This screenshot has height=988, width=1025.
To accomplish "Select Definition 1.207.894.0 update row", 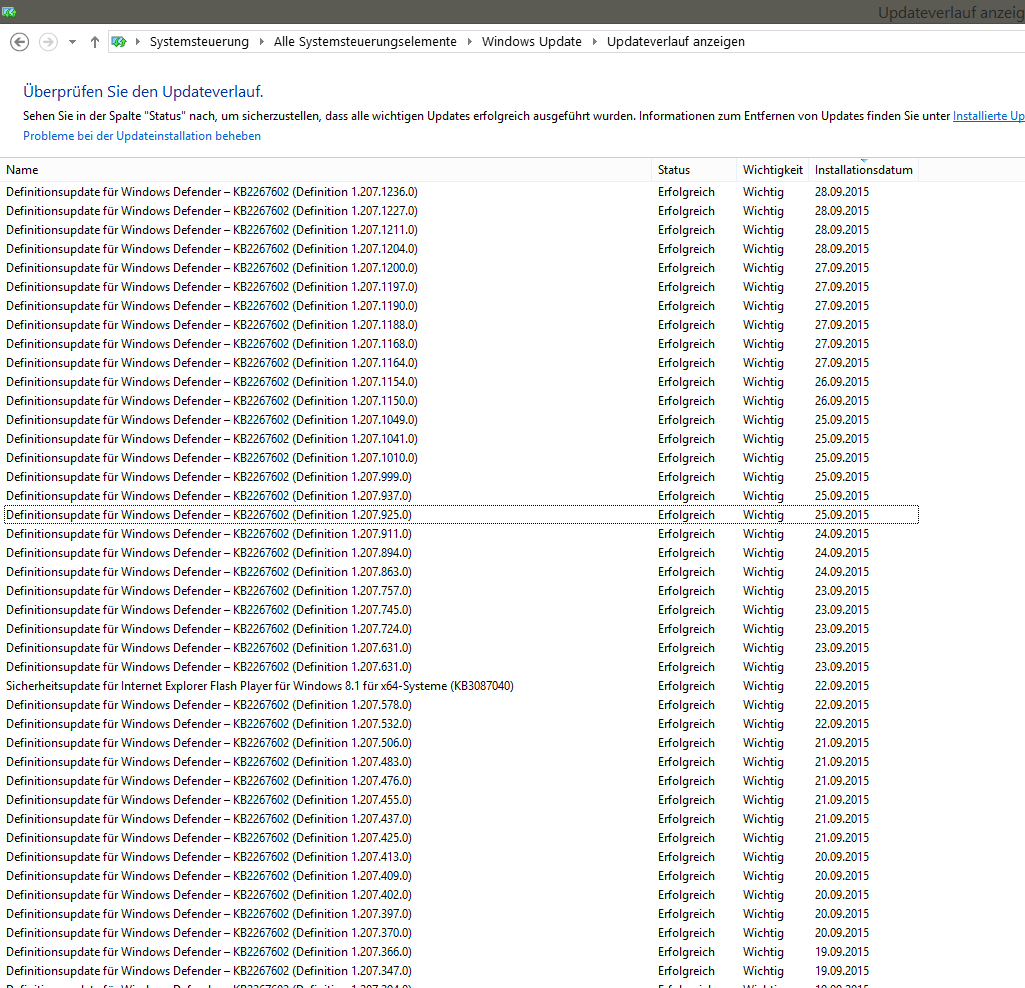I will pos(461,553).
